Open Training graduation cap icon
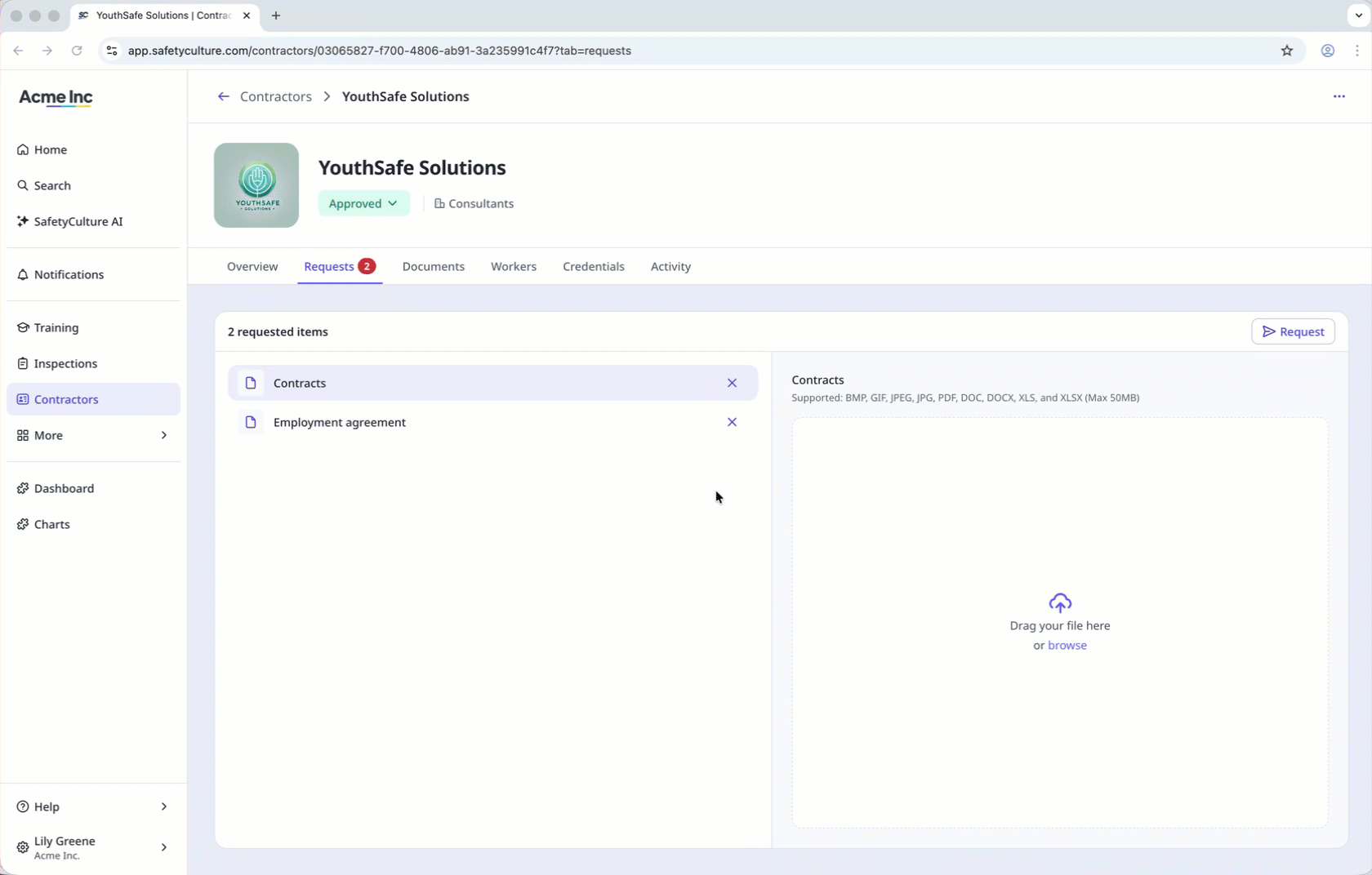 pyautogui.click(x=23, y=328)
